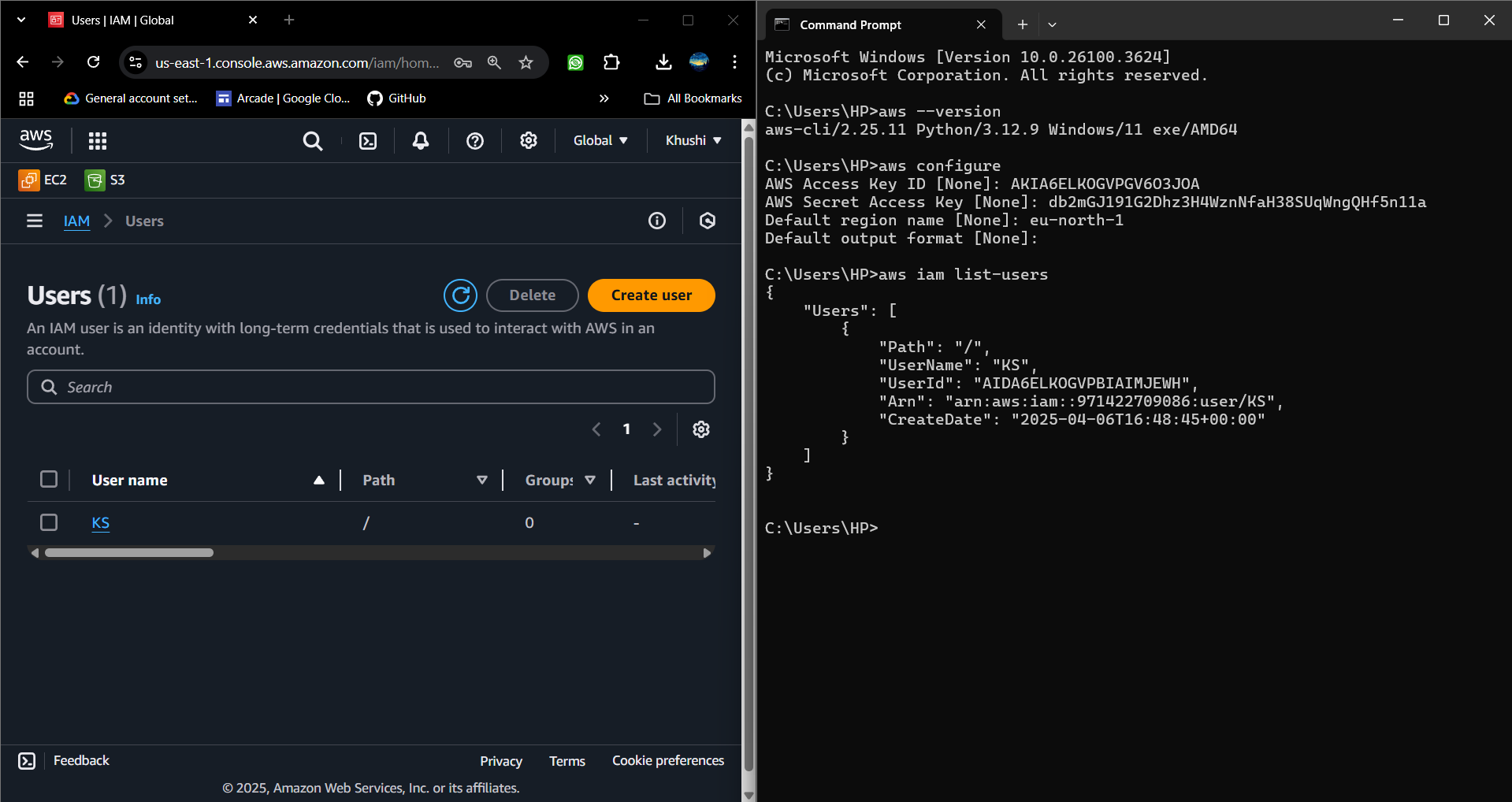Open the Privacy footer link
Viewport: 1512px width, 802px height.
click(501, 761)
